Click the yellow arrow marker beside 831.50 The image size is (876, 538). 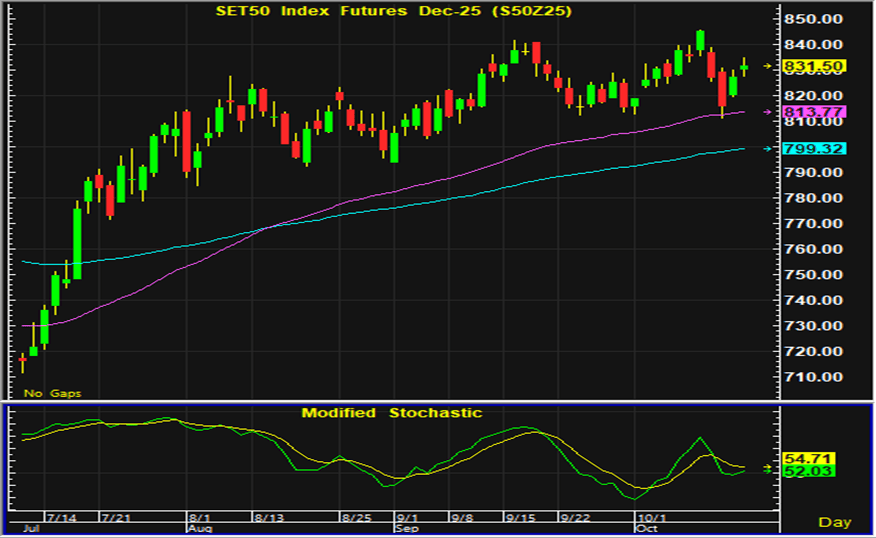coord(768,66)
